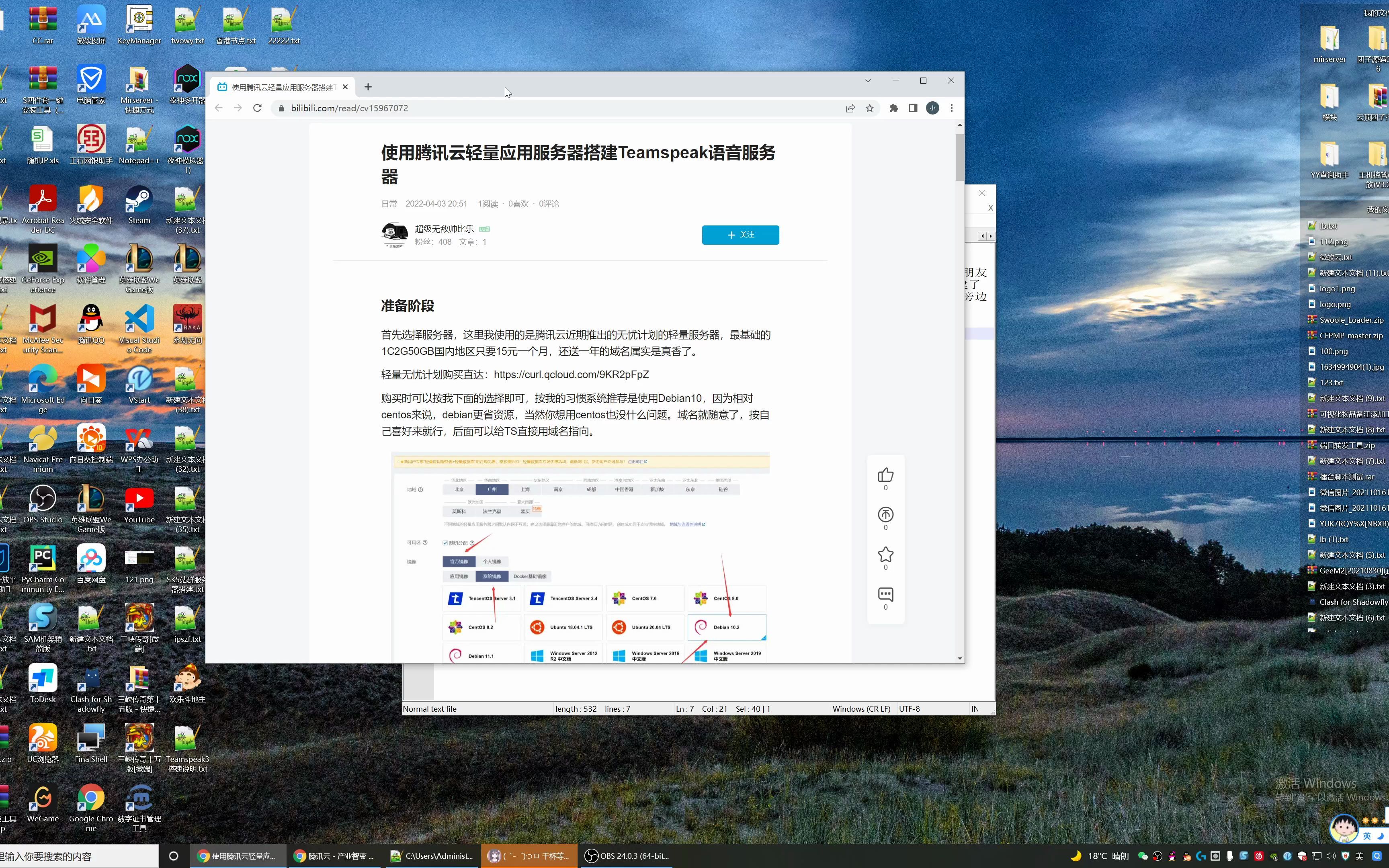Click the taskbar search input box
Screen dimensions: 1389x868
79,856
